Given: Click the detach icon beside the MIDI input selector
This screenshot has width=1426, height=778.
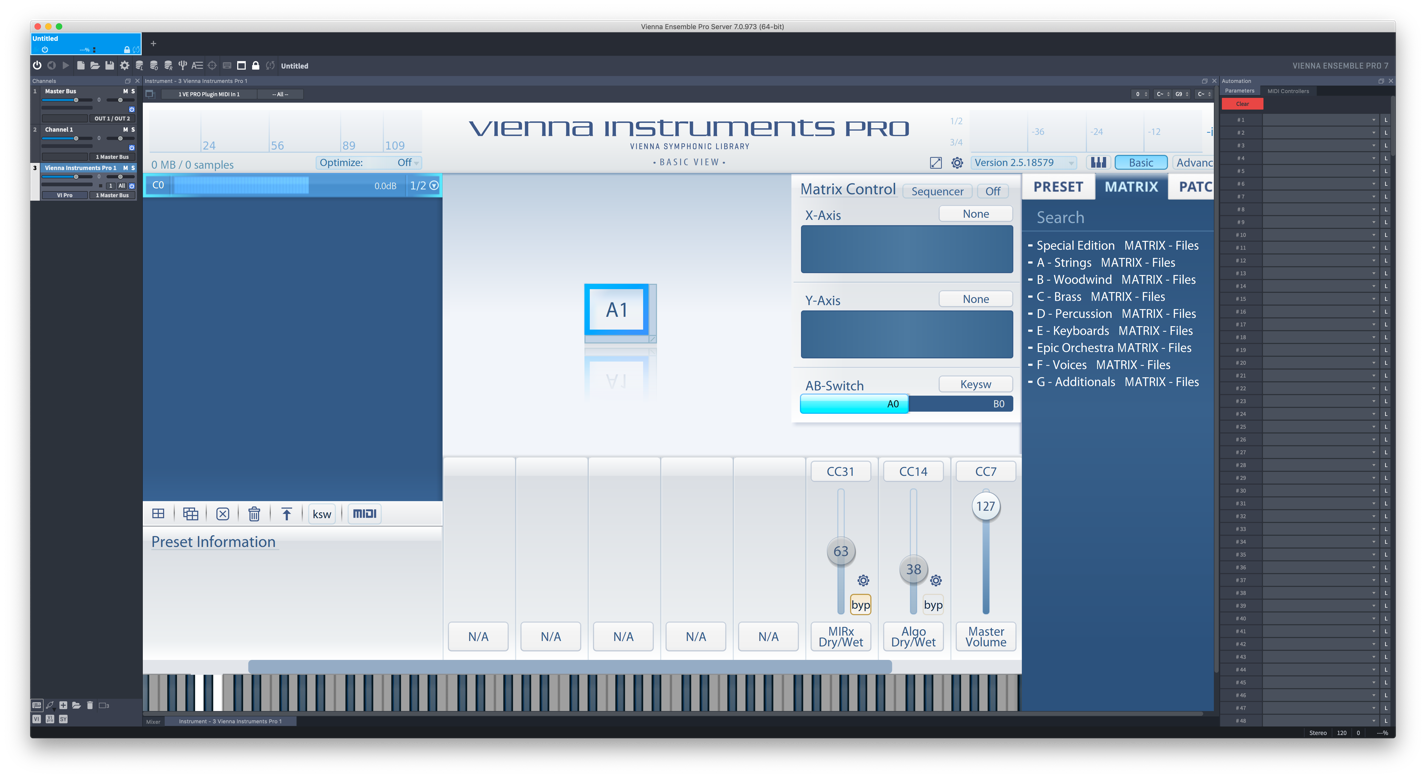Looking at the screenshot, I should coord(150,94).
